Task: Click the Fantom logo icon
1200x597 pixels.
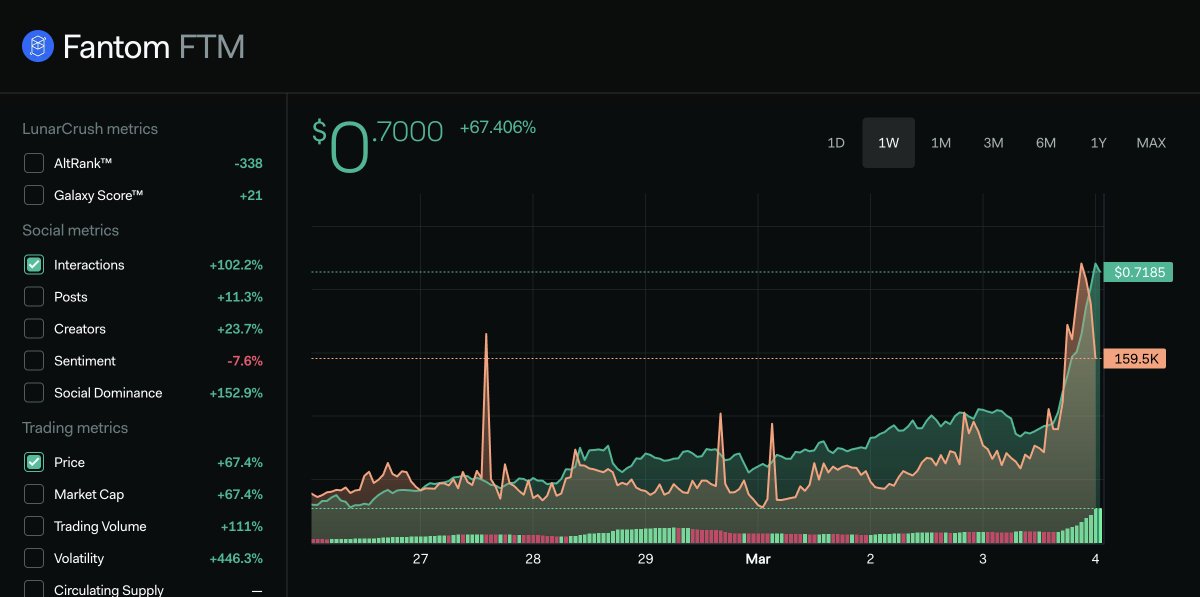Action: coord(38,46)
